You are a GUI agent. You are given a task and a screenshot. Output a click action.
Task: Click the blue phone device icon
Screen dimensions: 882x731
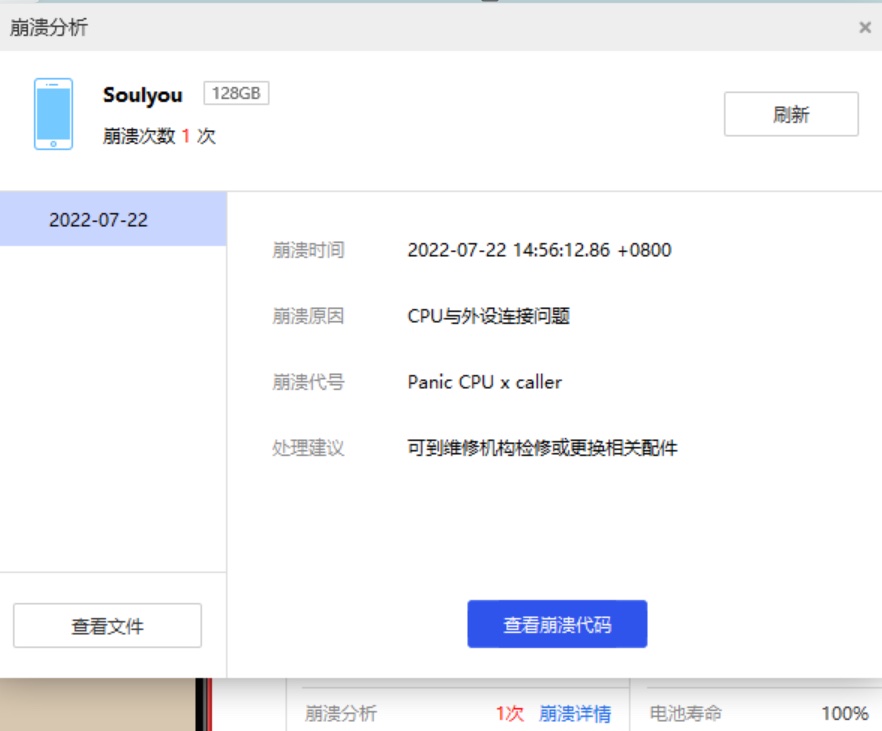coord(53,114)
